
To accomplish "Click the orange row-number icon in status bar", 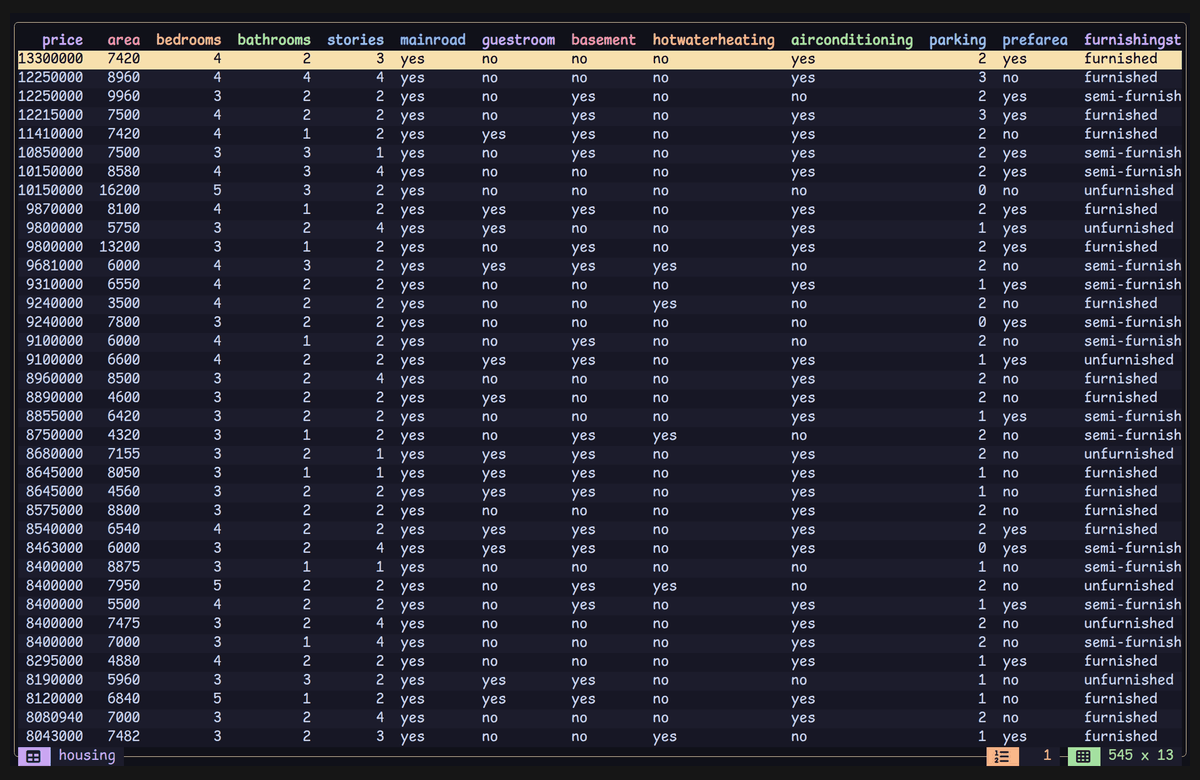I will 1002,756.
